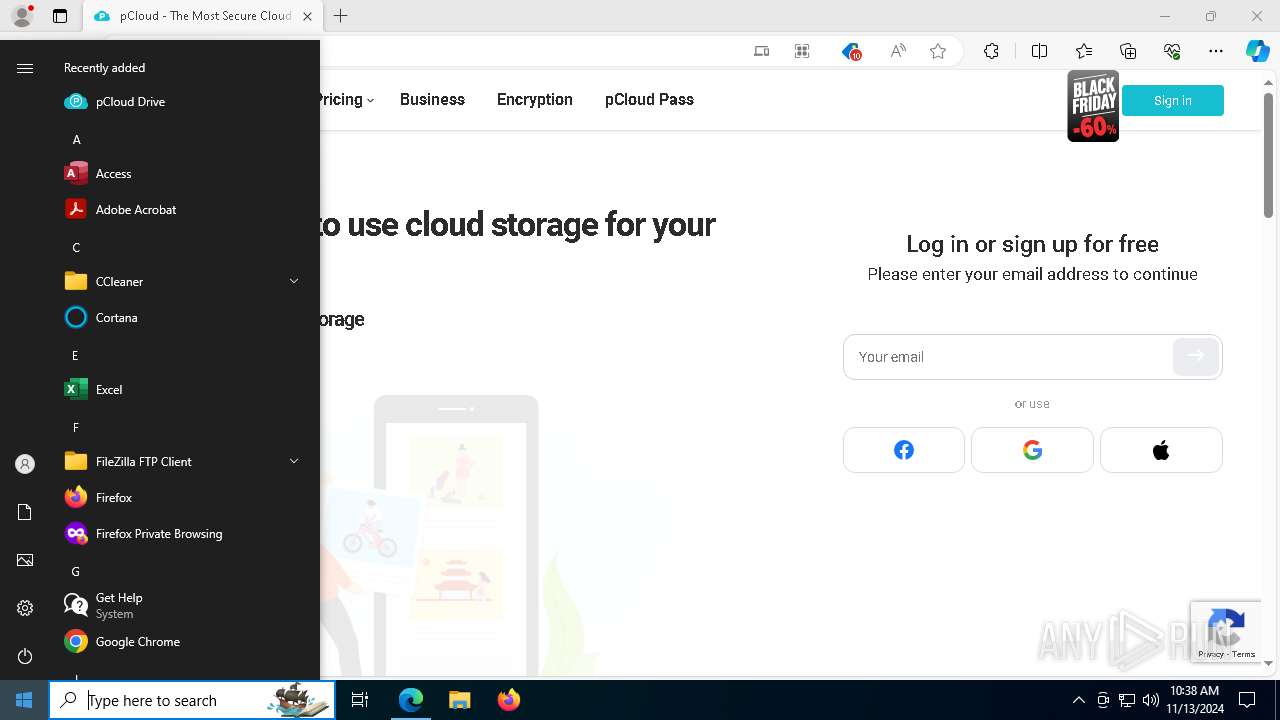The image size is (1280, 720).
Task: Open Firefox from the taskbar
Action: (508, 700)
